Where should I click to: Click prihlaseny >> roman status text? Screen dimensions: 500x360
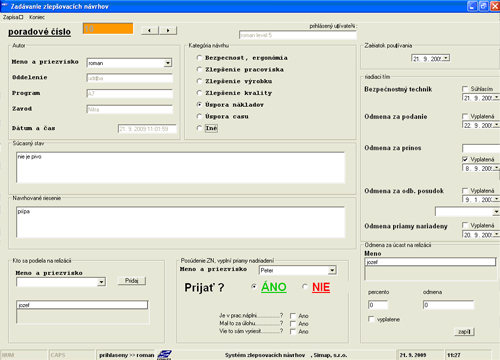tap(127, 355)
